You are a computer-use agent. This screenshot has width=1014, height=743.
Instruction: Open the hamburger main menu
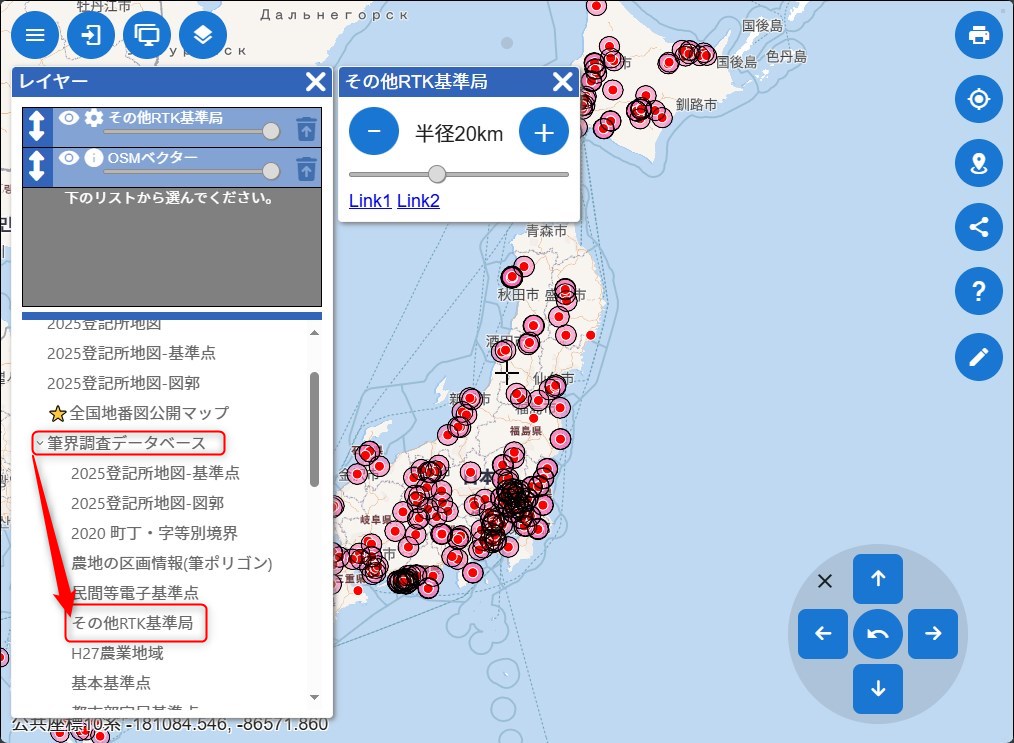35,36
